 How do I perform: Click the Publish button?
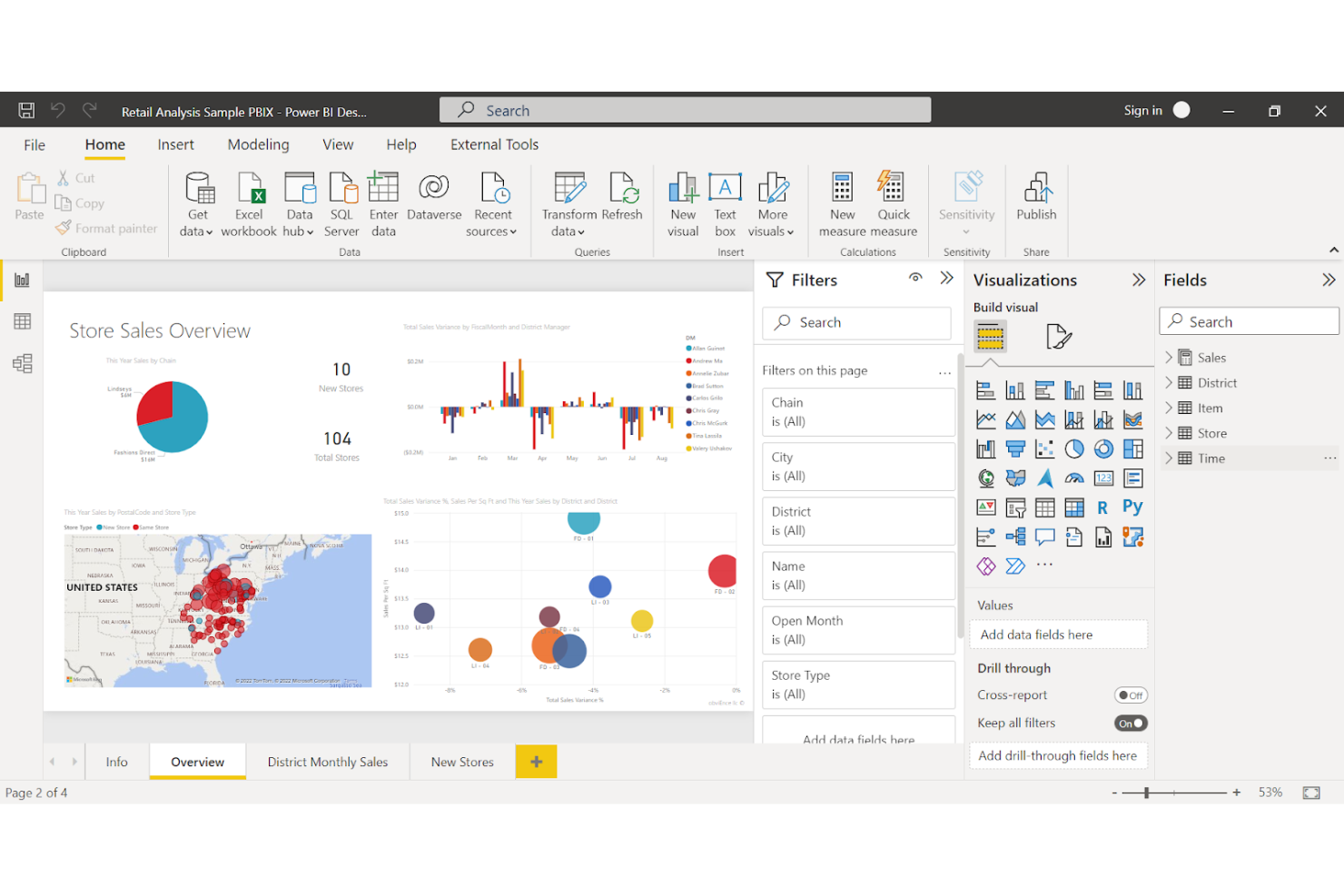(x=1036, y=197)
